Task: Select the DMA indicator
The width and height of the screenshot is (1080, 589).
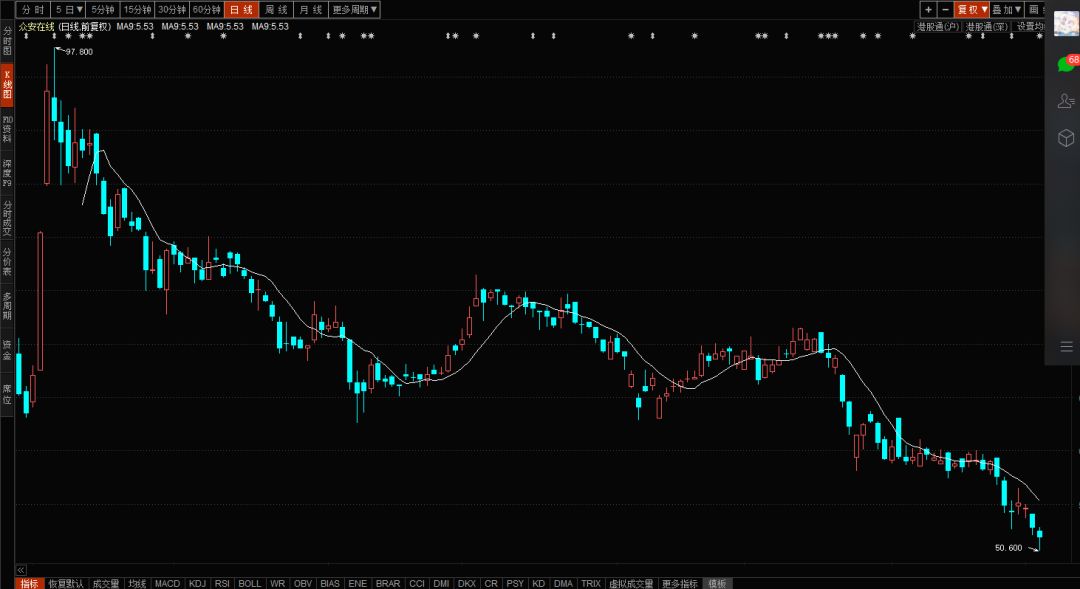Action: (563, 583)
